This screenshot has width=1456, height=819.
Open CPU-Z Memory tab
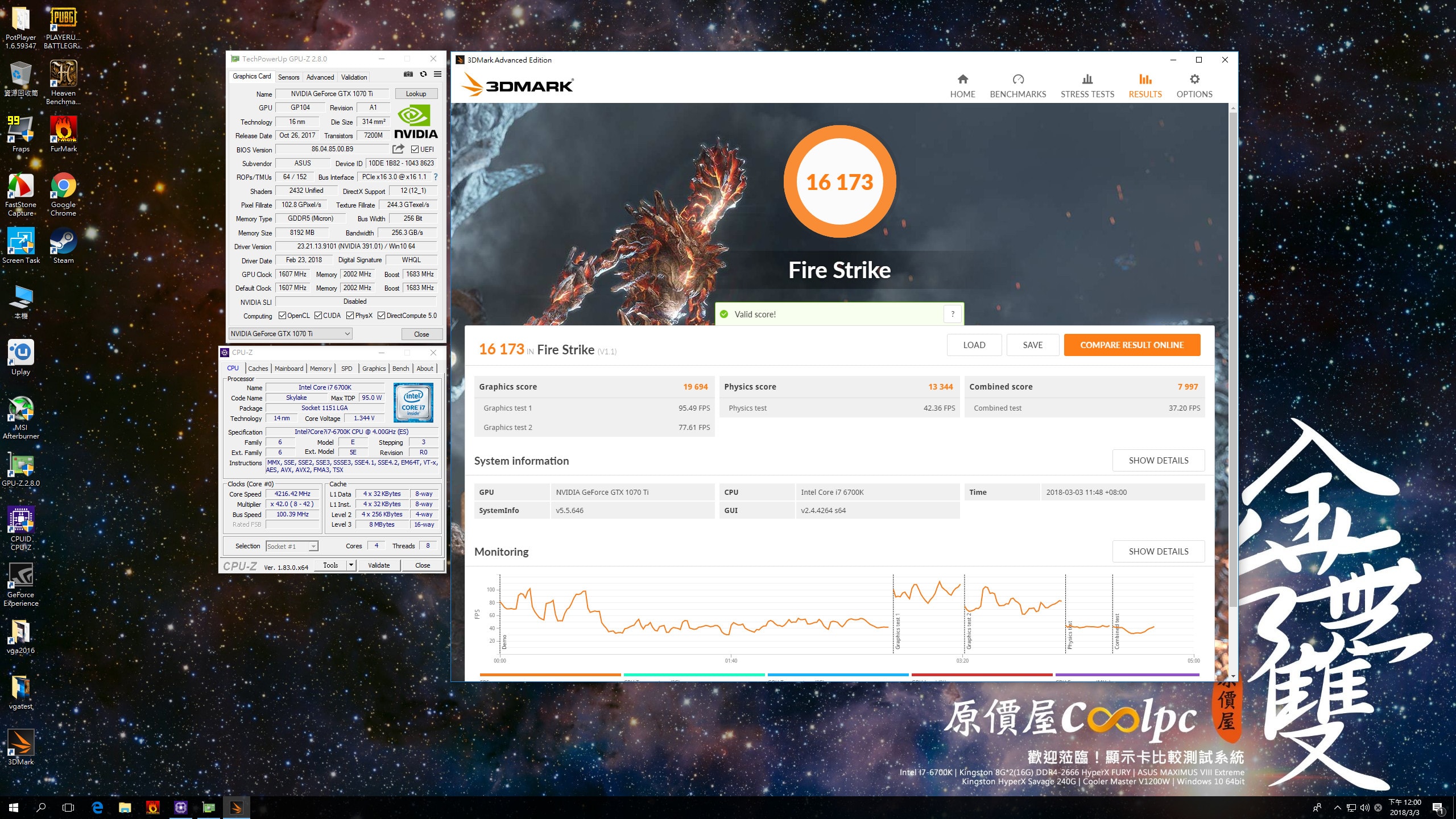coord(321,369)
